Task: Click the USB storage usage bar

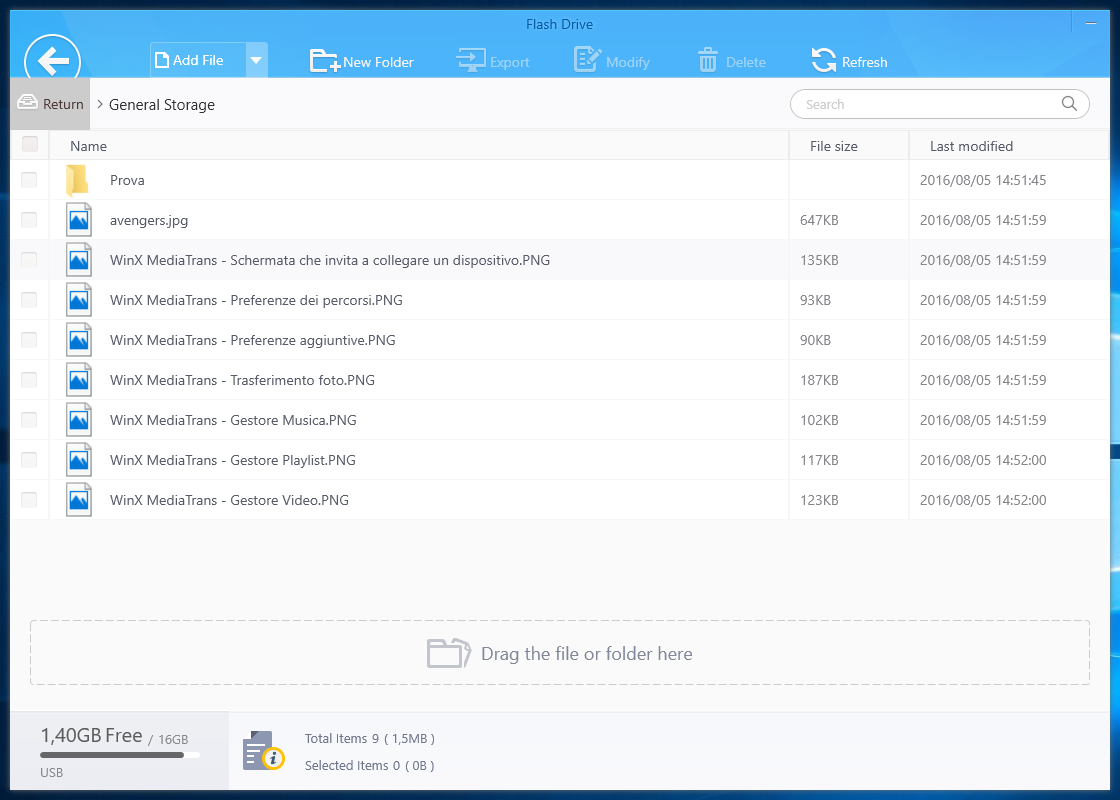Action: pos(119,755)
